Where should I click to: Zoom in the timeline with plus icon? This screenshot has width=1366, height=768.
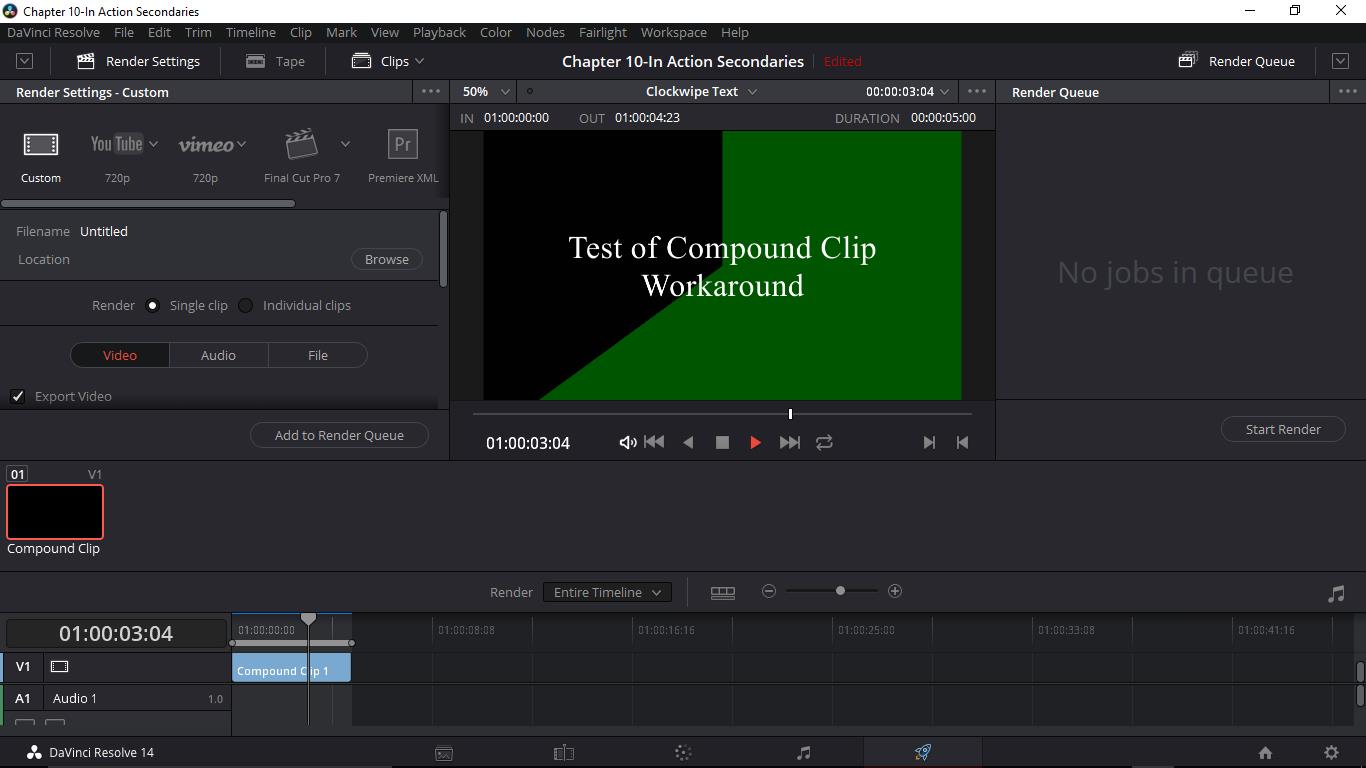(895, 591)
